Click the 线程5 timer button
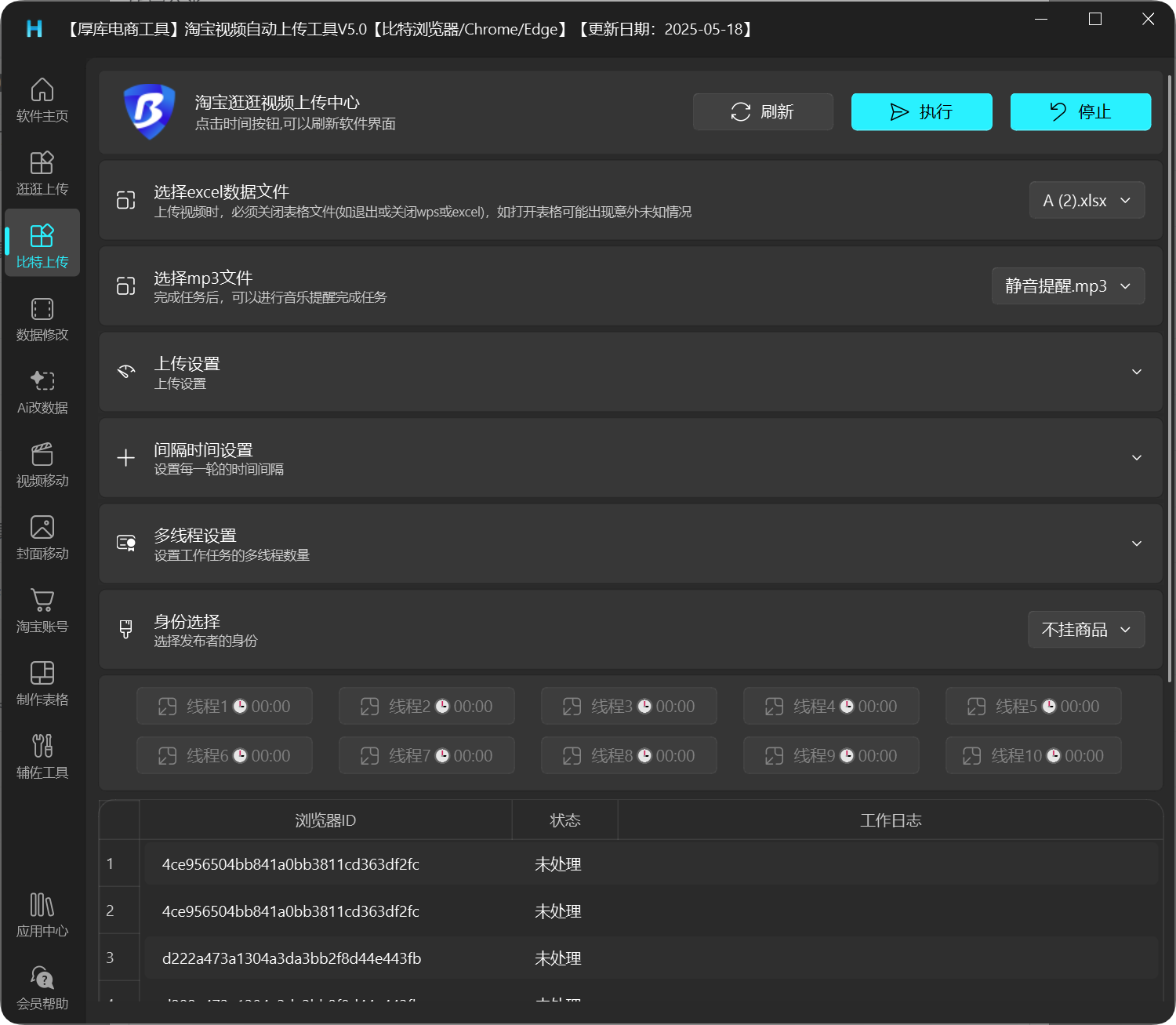1176x1025 pixels. pos(1033,706)
